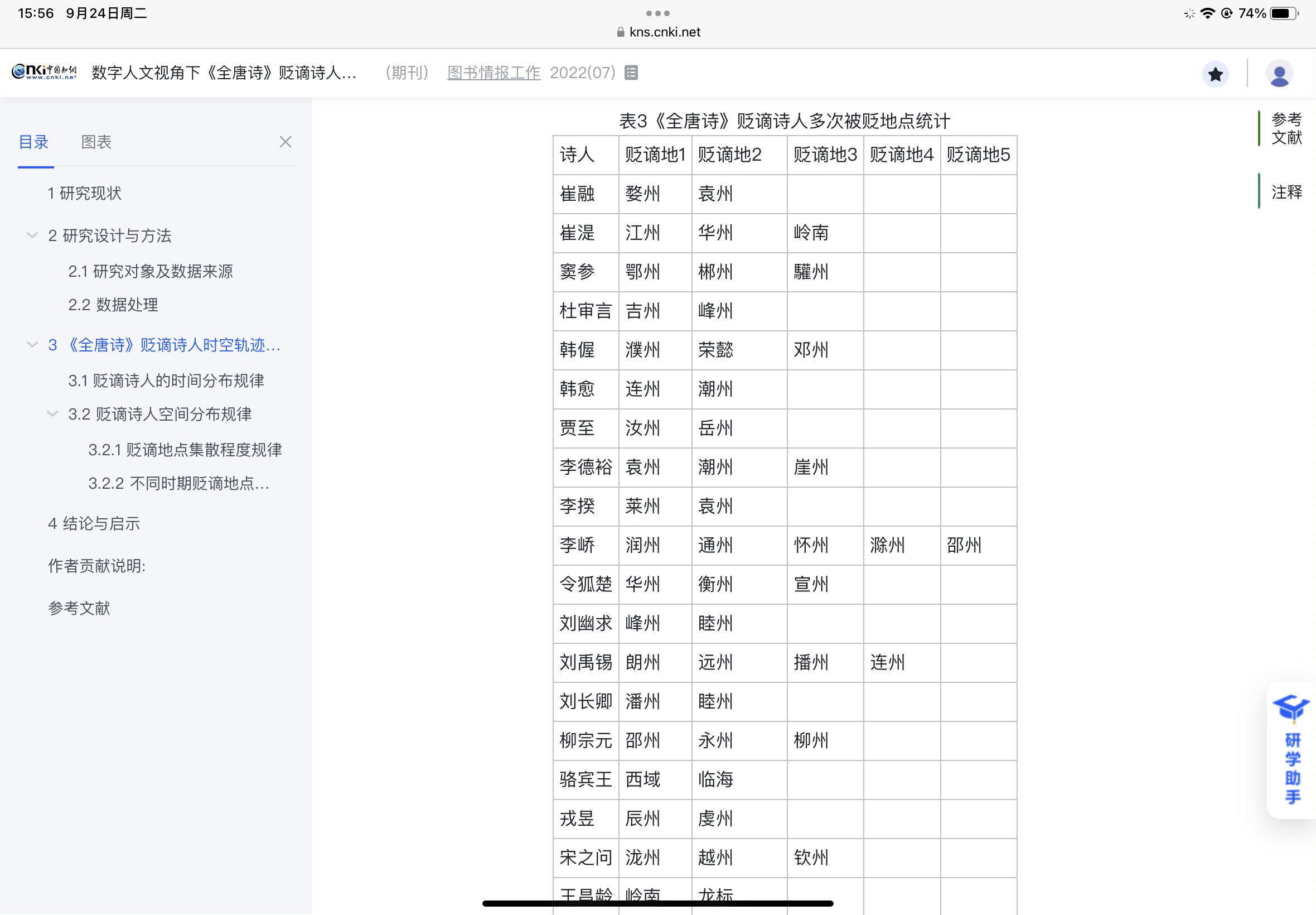Screen dimensions: 1316x915
Task: Click the 韩偓 table cell
Action: click(586, 350)
